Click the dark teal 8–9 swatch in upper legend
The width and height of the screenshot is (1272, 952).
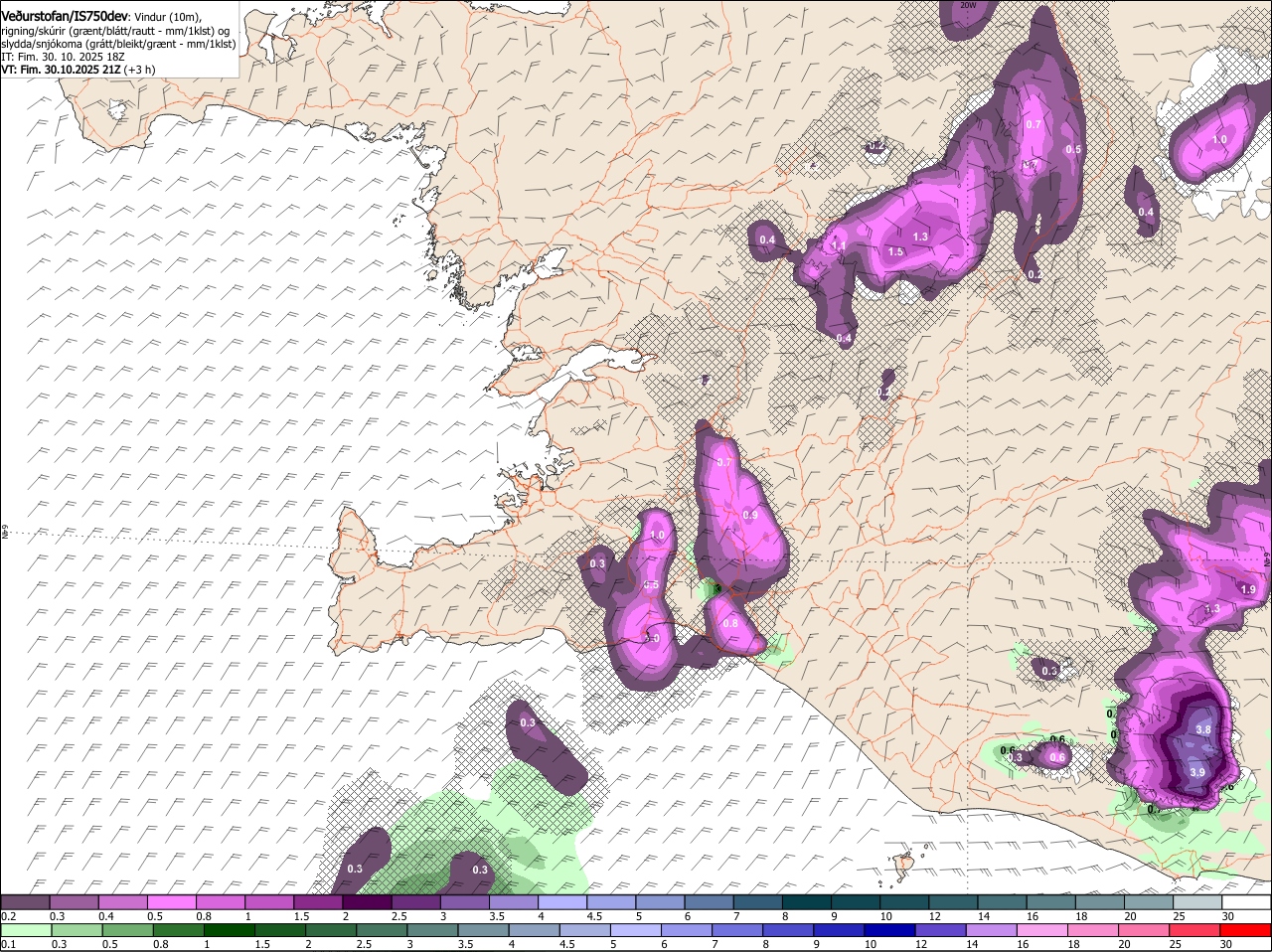point(809,902)
